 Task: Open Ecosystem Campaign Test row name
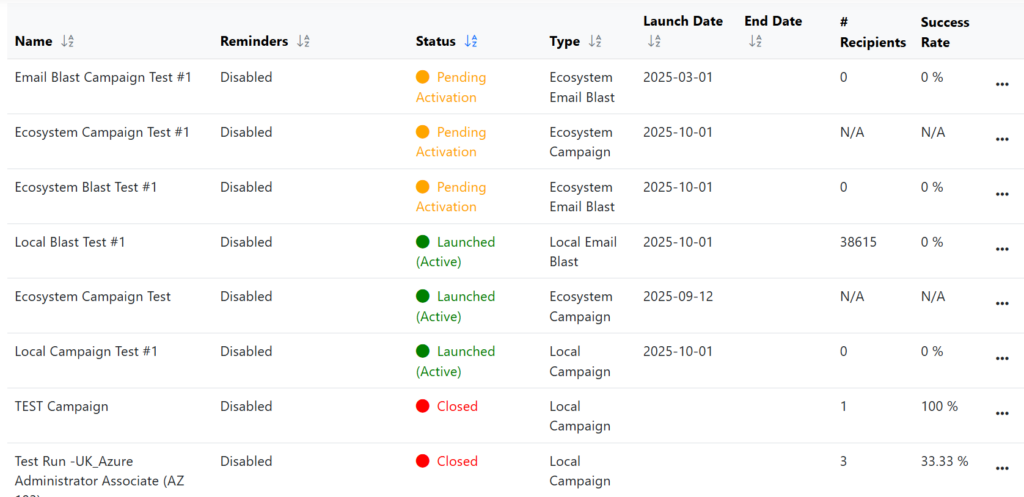tap(92, 297)
